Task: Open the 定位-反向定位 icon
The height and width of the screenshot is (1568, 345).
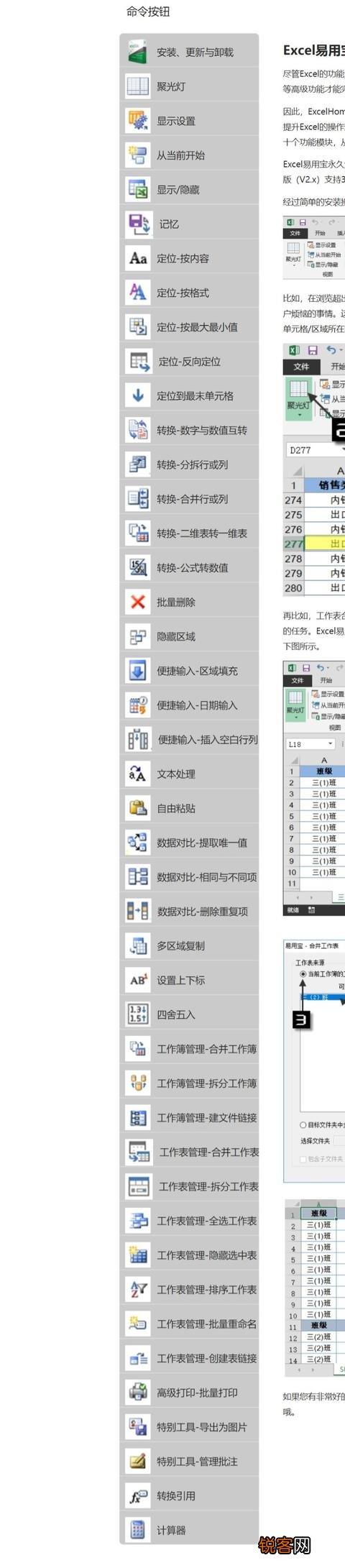Action: pyautogui.click(x=138, y=362)
